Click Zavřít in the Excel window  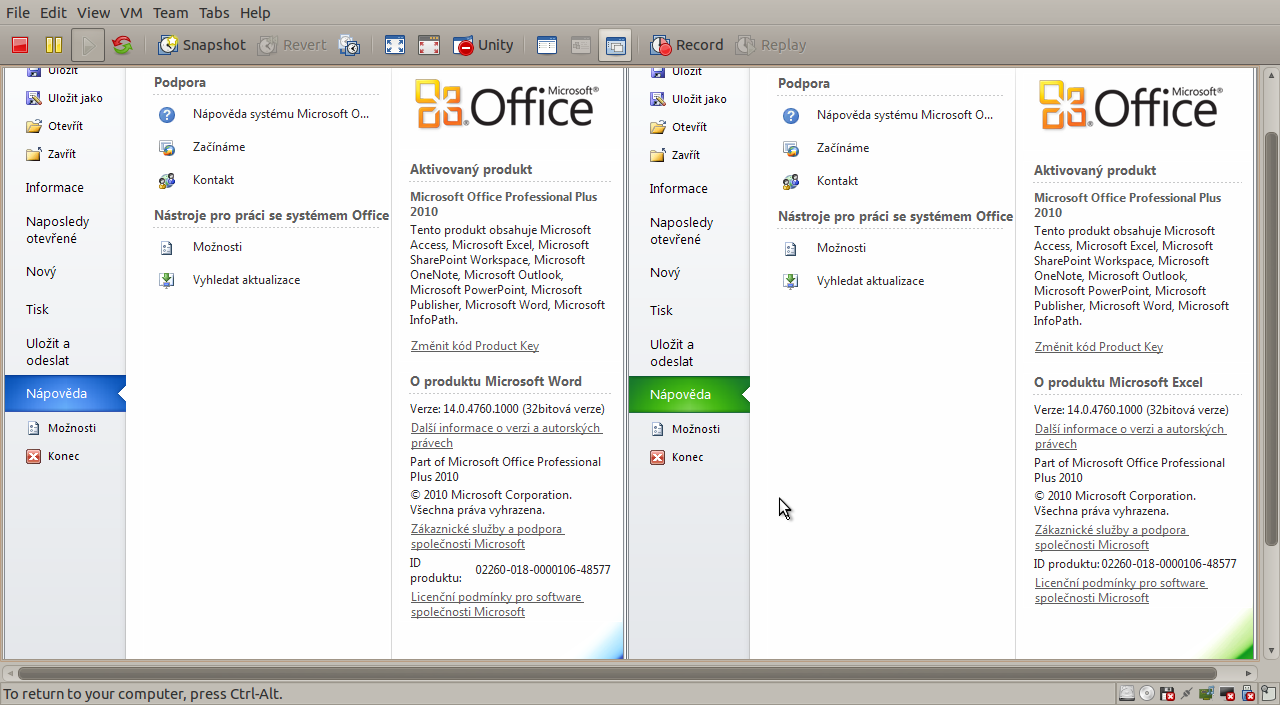tap(674, 155)
